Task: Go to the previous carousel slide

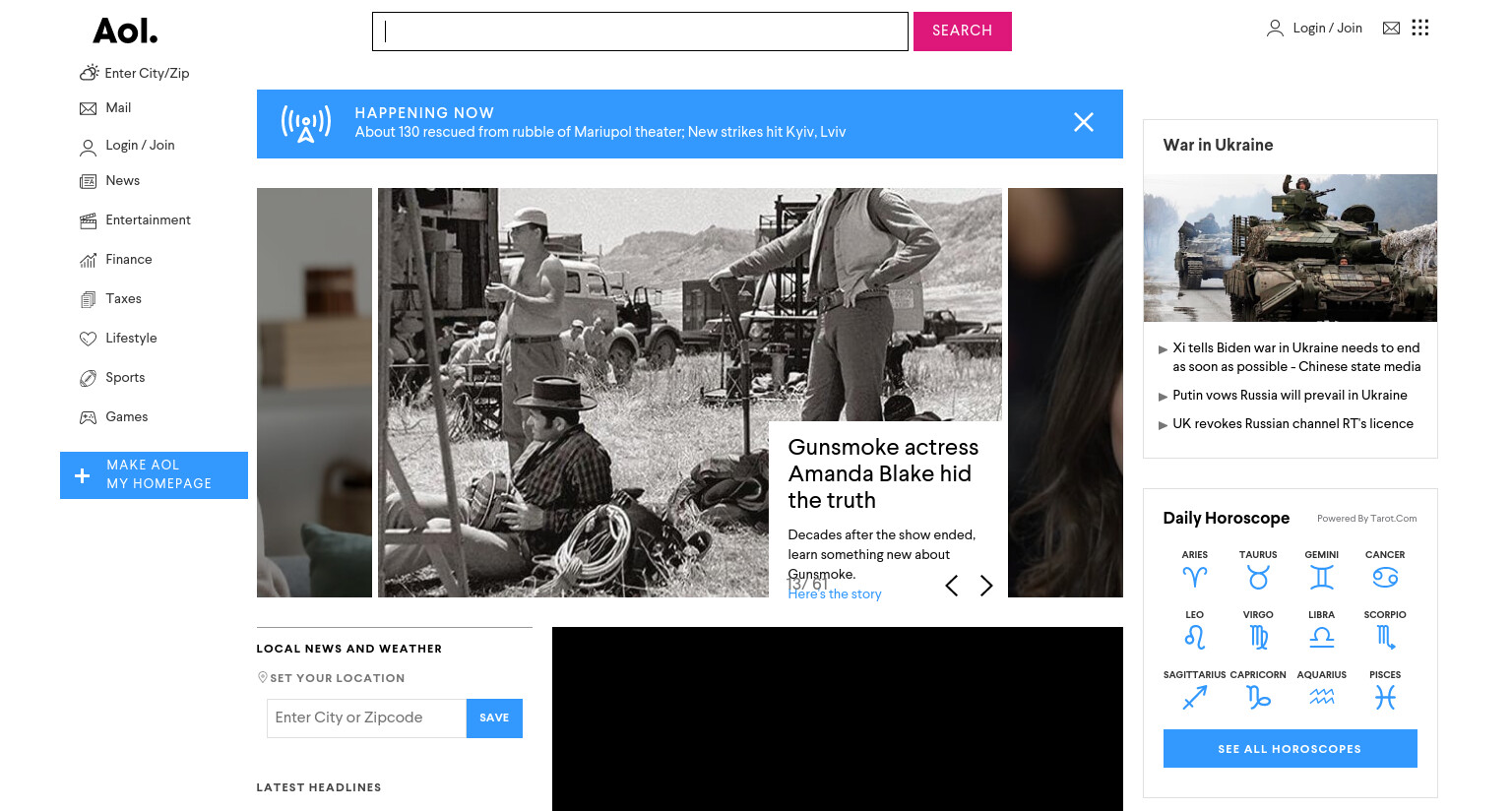Action: coord(952,586)
